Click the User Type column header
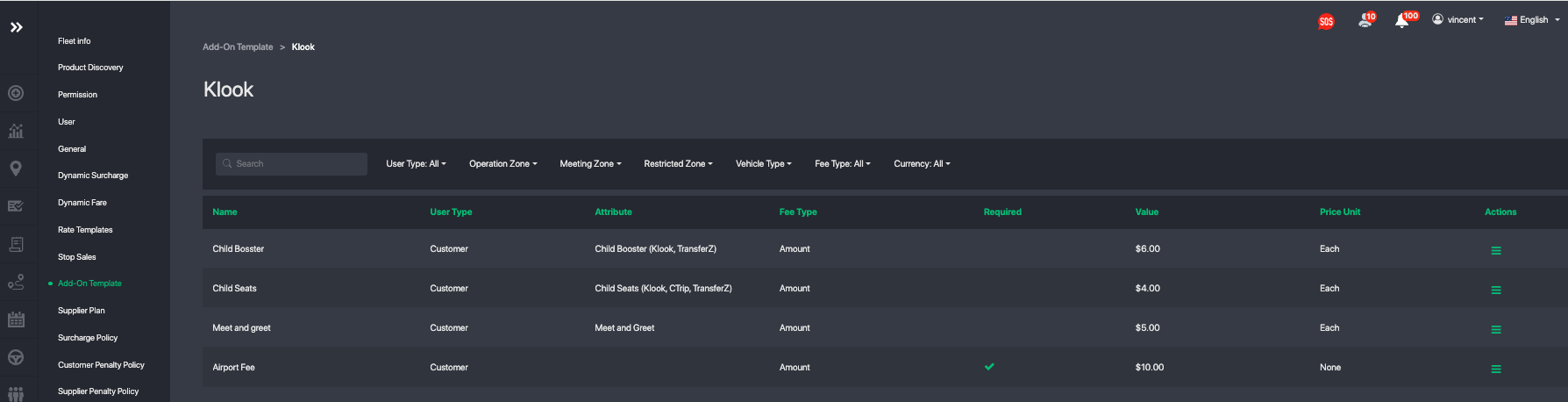This screenshot has width=1568, height=402. click(451, 212)
